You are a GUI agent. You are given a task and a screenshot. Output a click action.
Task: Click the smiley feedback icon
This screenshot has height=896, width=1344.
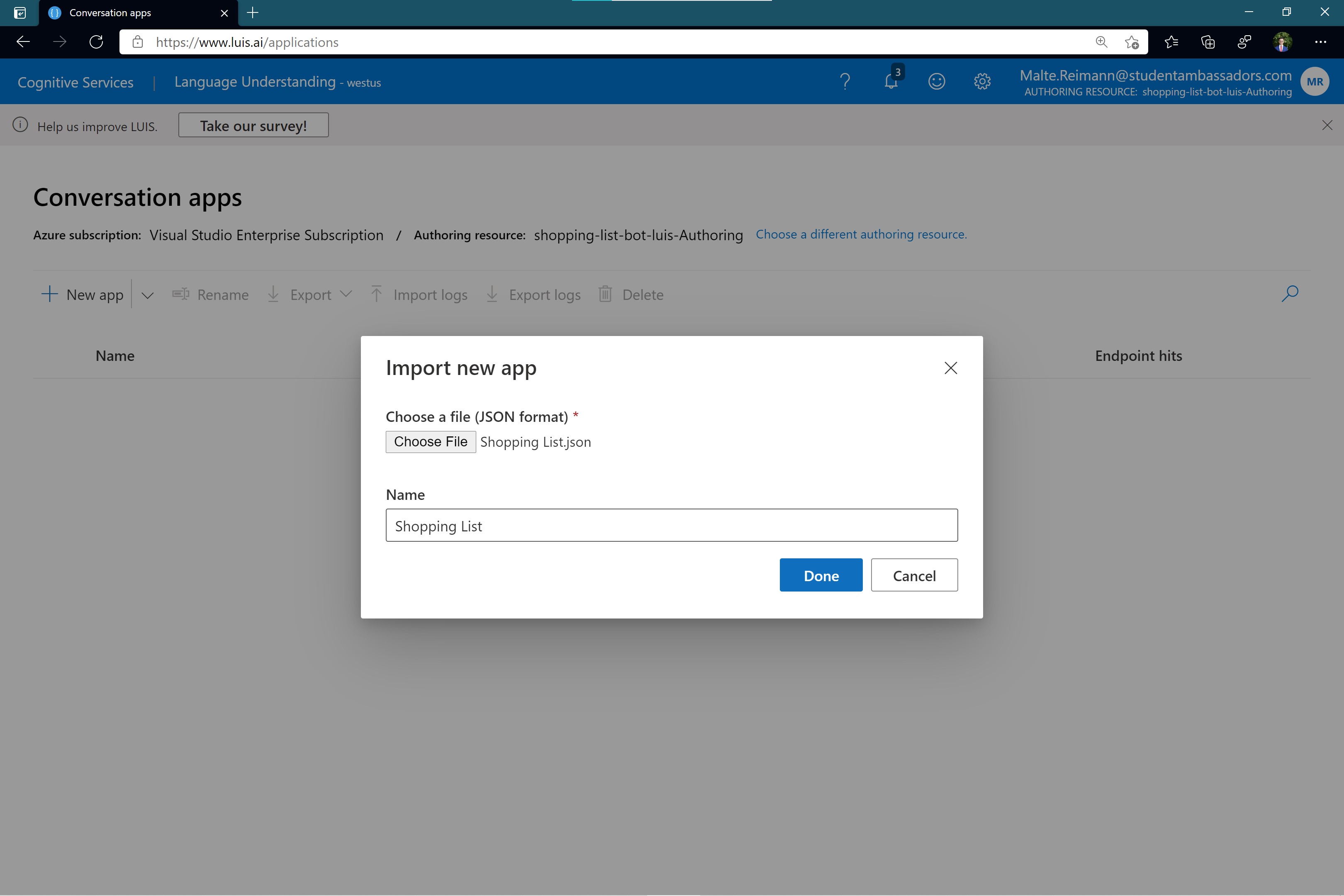tap(936, 82)
